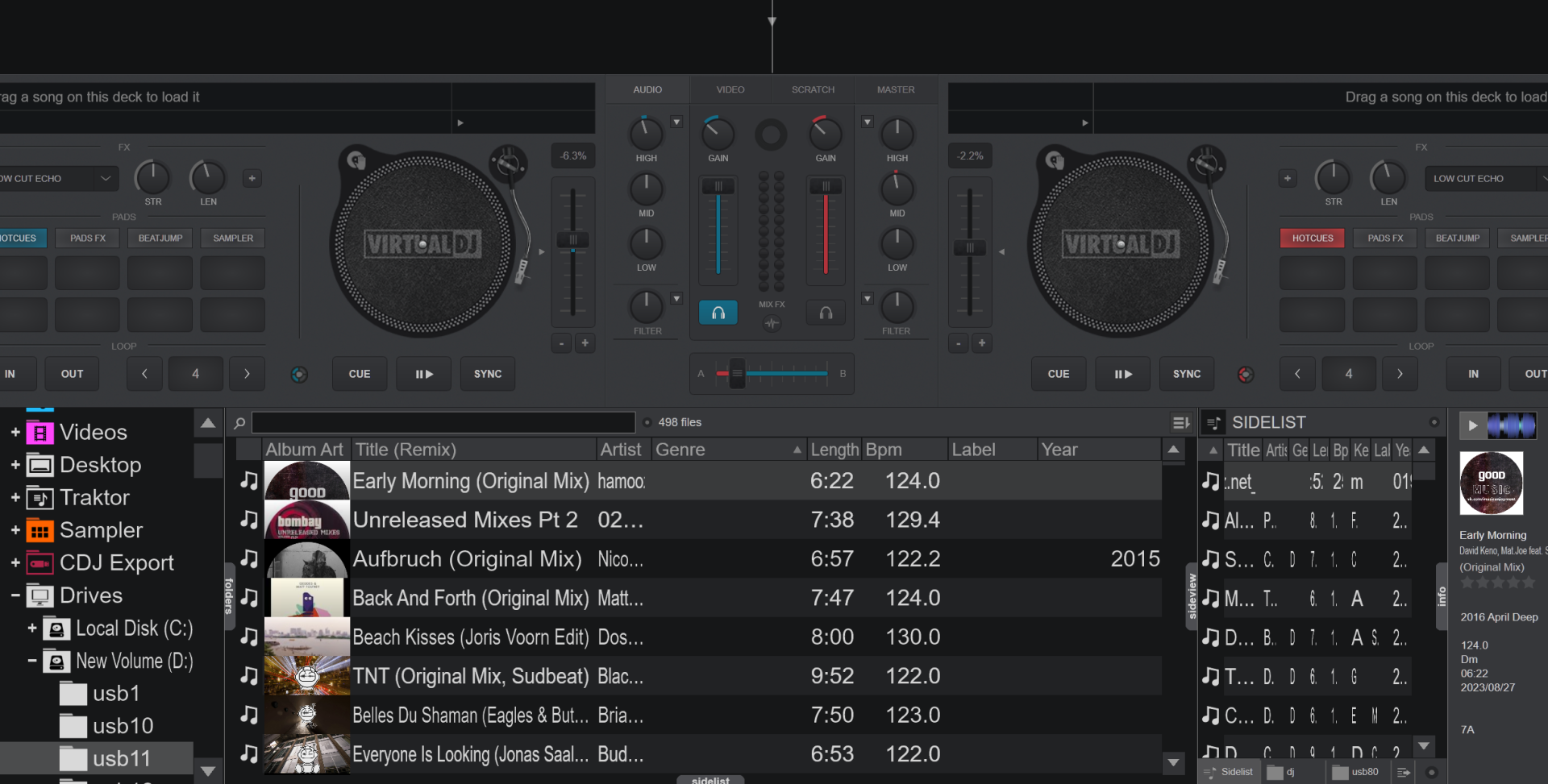Collapse the New Volume (D:) tree node
Viewport: 1548px width, 784px height.
click(x=32, y=661)
